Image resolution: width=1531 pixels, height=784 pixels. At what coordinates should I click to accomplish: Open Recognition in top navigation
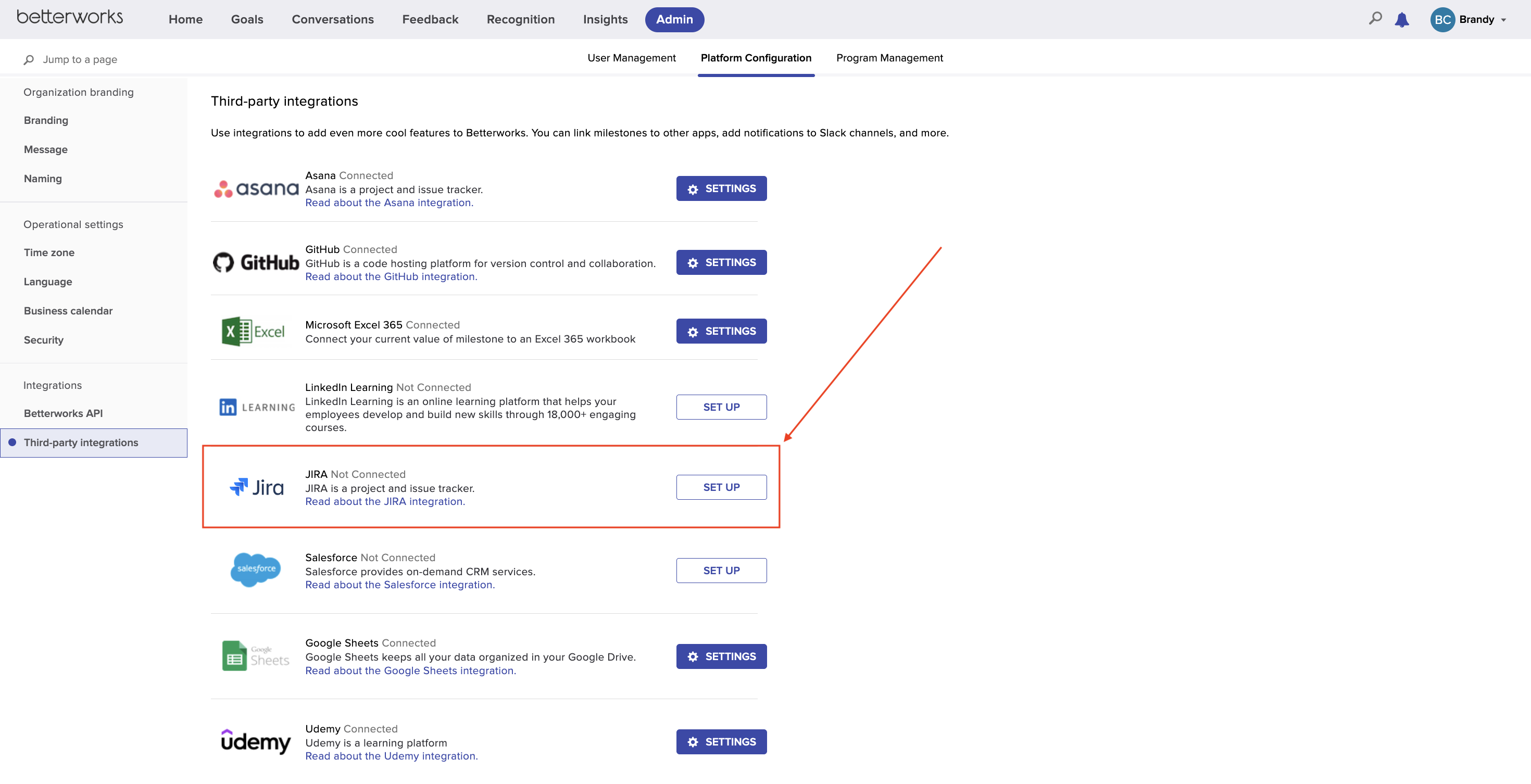coord(521,20)
